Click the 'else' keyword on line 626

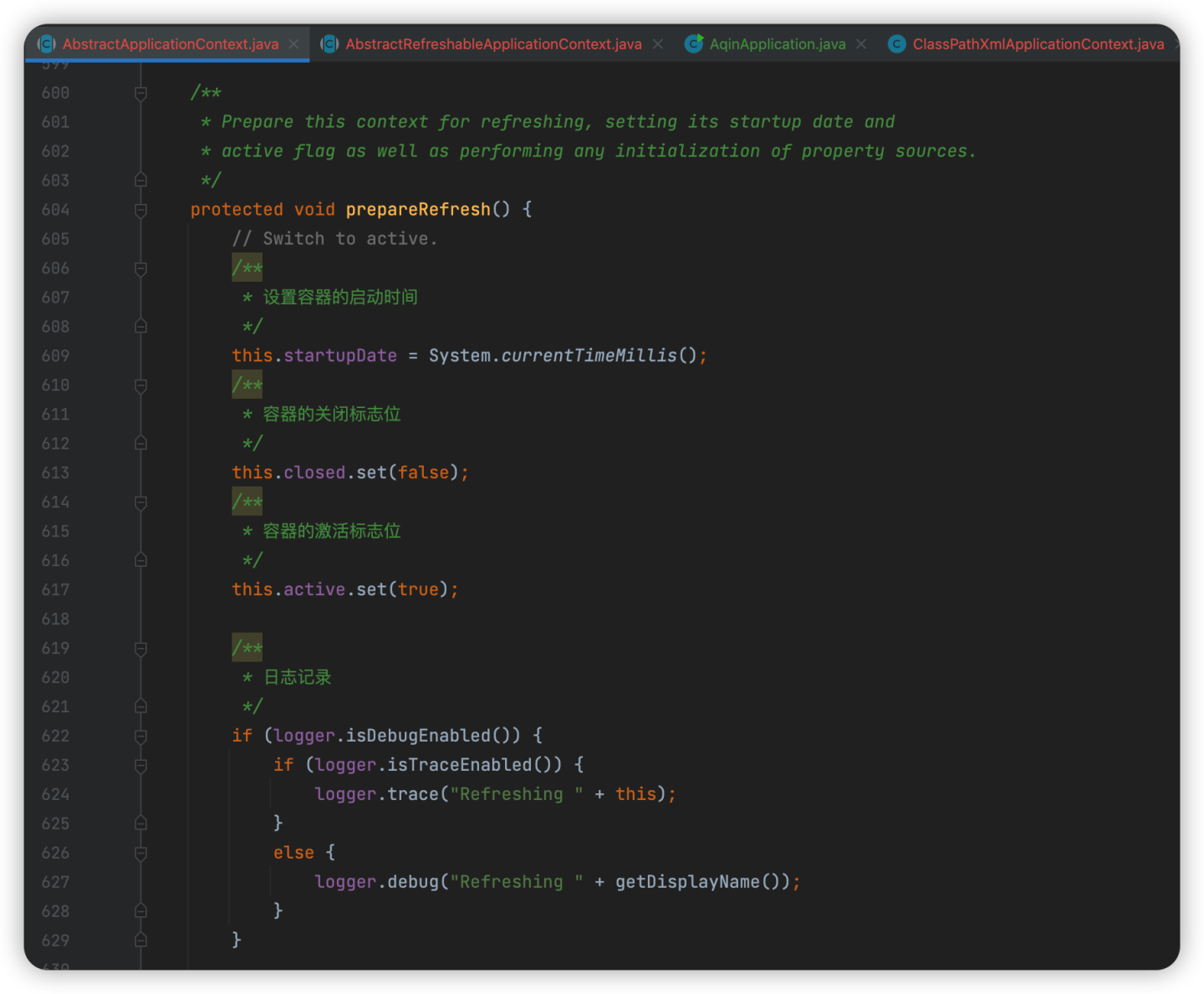pyautogui.click(x=293, y=854)
